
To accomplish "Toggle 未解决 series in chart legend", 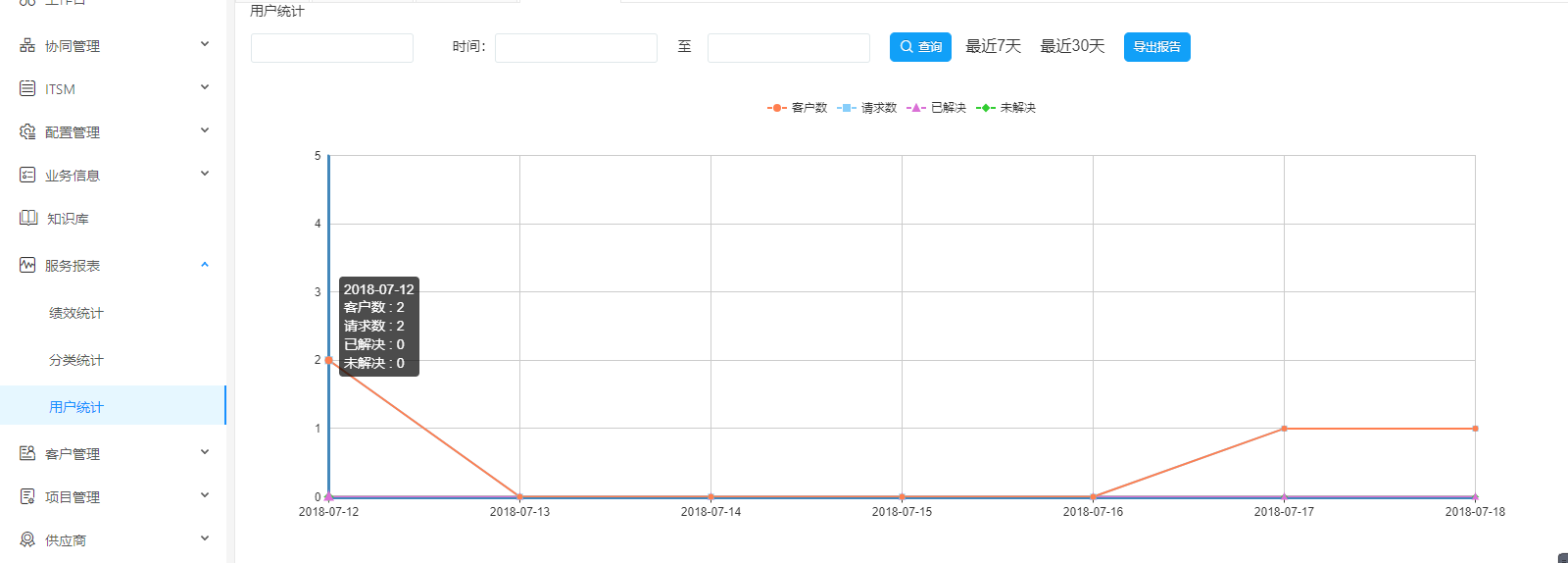I will click(1006, 108).
